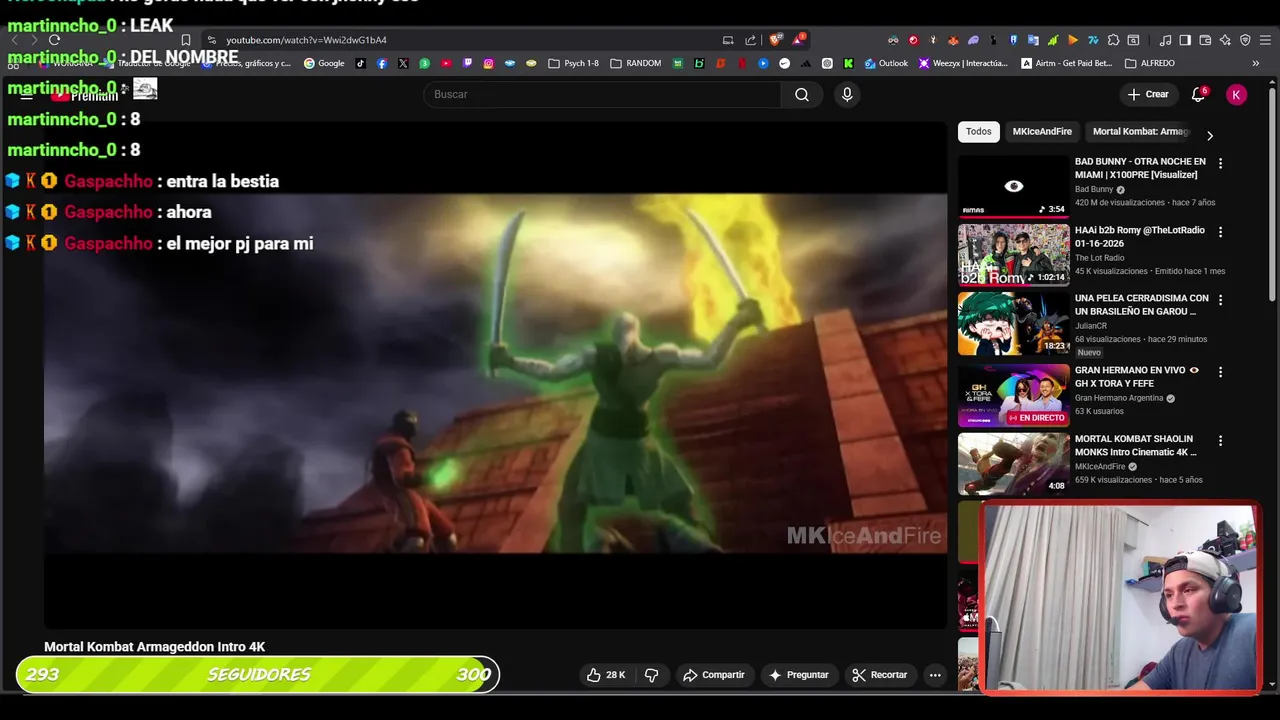Viewport: 1280px width, 720px height.
Task: Like the video (28 K)
Action: (x=607, y=675)
